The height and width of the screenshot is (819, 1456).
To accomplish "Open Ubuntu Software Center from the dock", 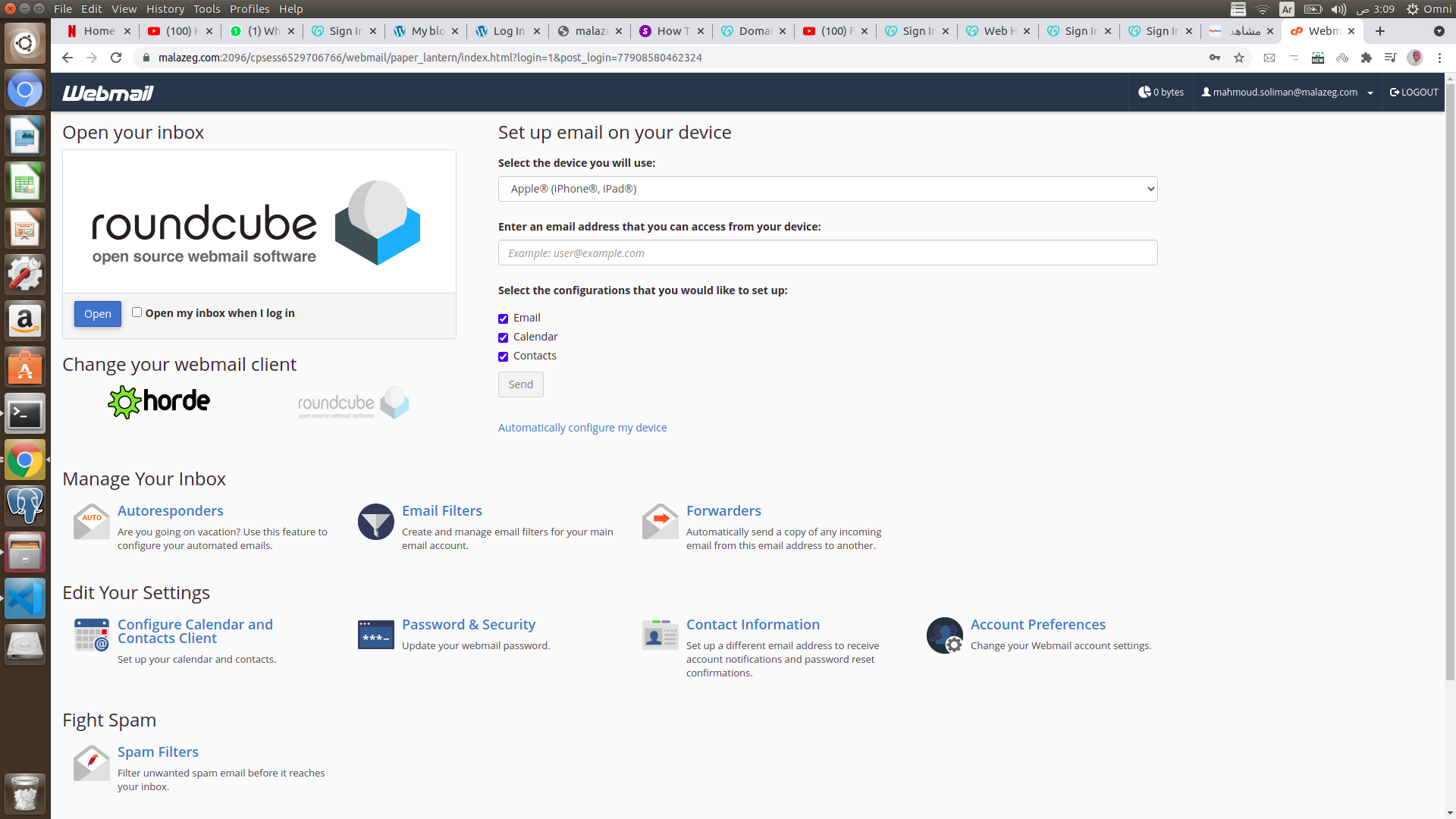I will (x=25, y=368).
